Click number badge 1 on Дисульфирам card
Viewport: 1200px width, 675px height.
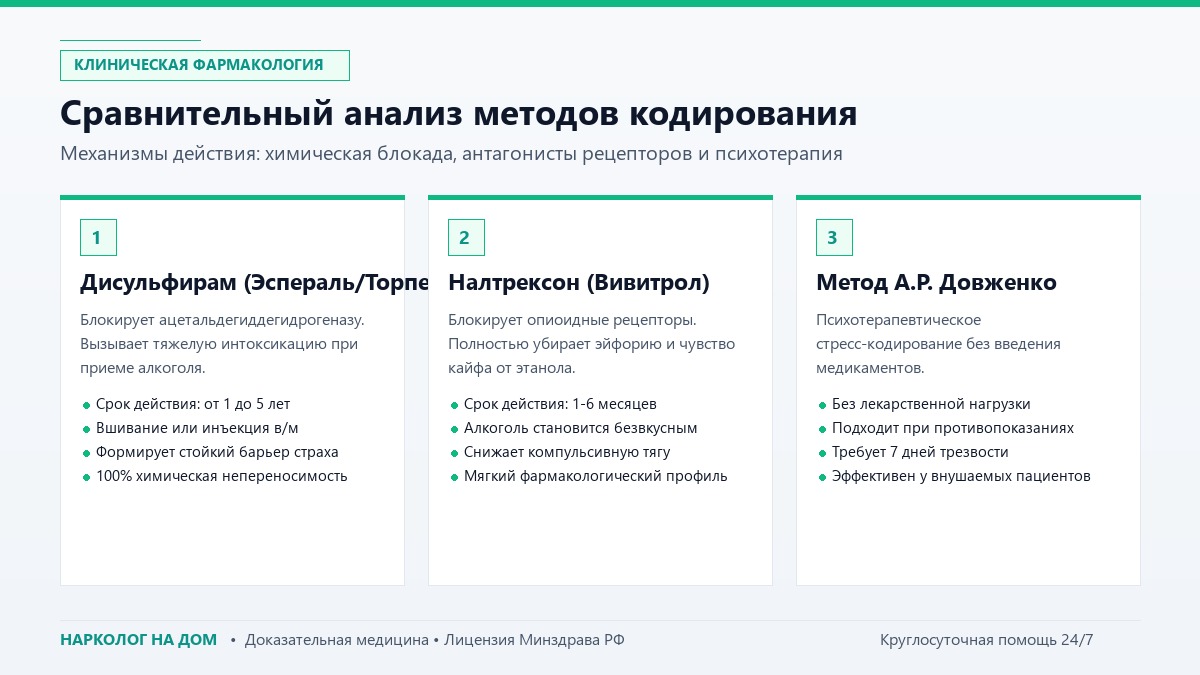click(x=98, y=238)
